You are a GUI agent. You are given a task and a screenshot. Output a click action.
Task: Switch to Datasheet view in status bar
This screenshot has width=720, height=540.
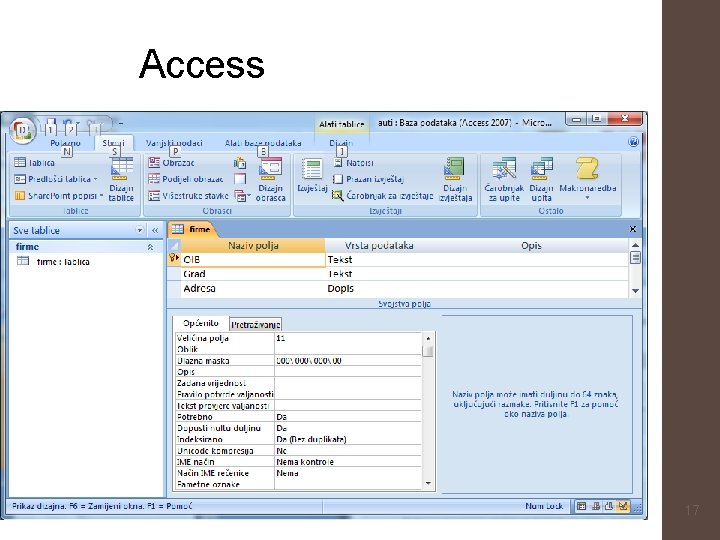(x=581, y=506)
